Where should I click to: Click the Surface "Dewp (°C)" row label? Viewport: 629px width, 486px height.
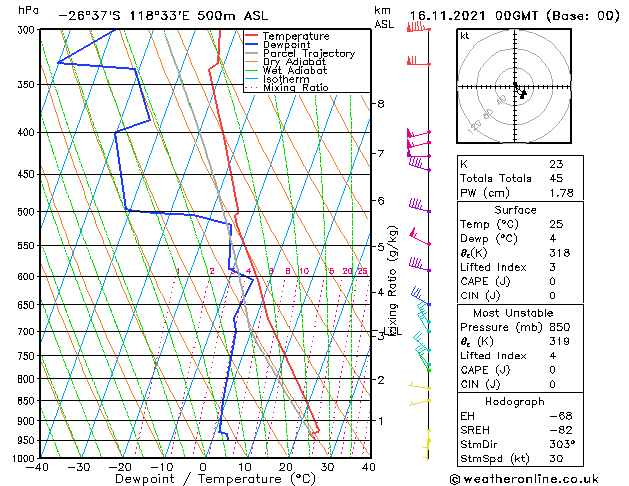point(489,239)
